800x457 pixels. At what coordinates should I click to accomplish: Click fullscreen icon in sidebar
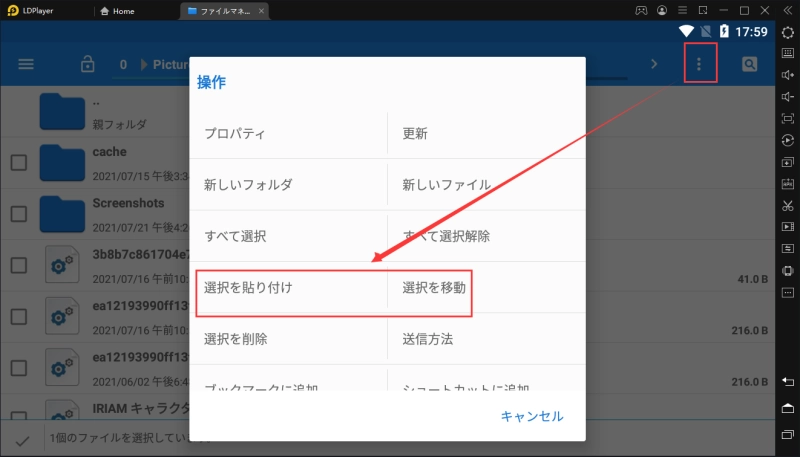pyautogui.click(x=788, y=119)
